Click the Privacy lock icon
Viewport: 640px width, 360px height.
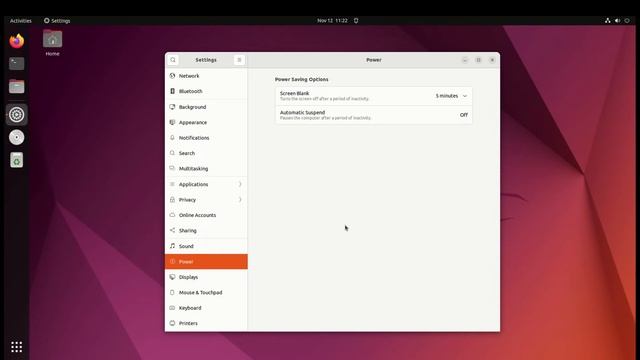pyautogui.click(x=172, y=200)
